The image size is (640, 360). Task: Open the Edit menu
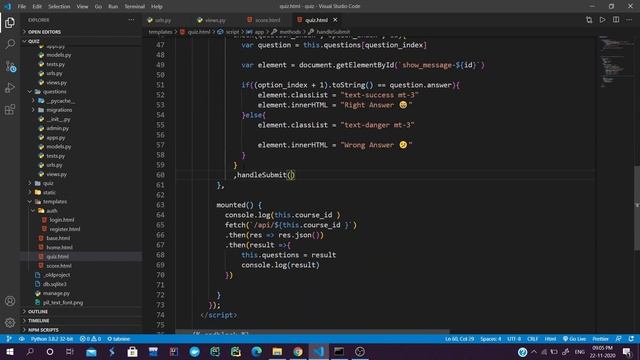point(37,7)
